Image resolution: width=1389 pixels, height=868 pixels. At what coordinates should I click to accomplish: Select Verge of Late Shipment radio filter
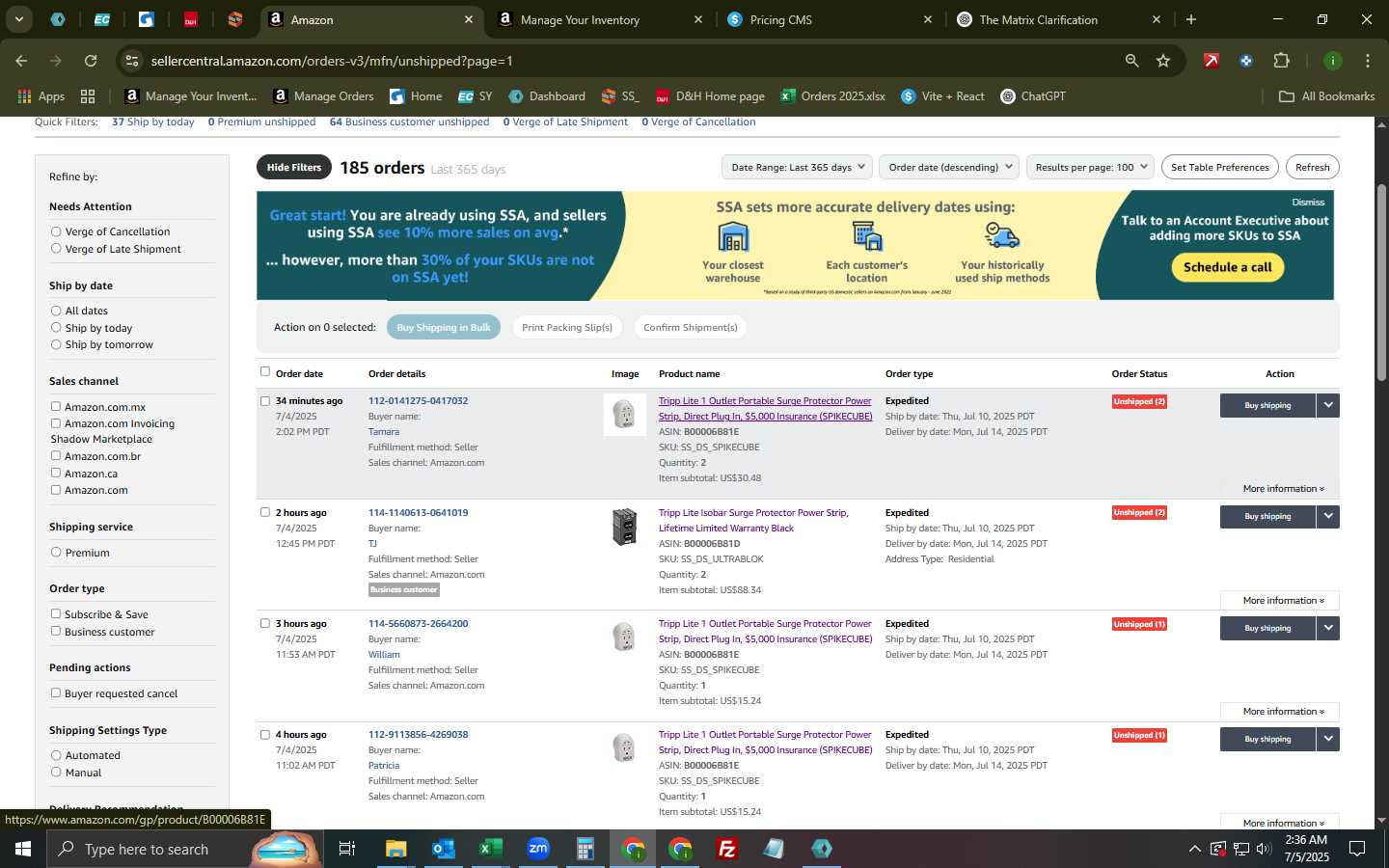pyautogui.click(x=56, y=249)
